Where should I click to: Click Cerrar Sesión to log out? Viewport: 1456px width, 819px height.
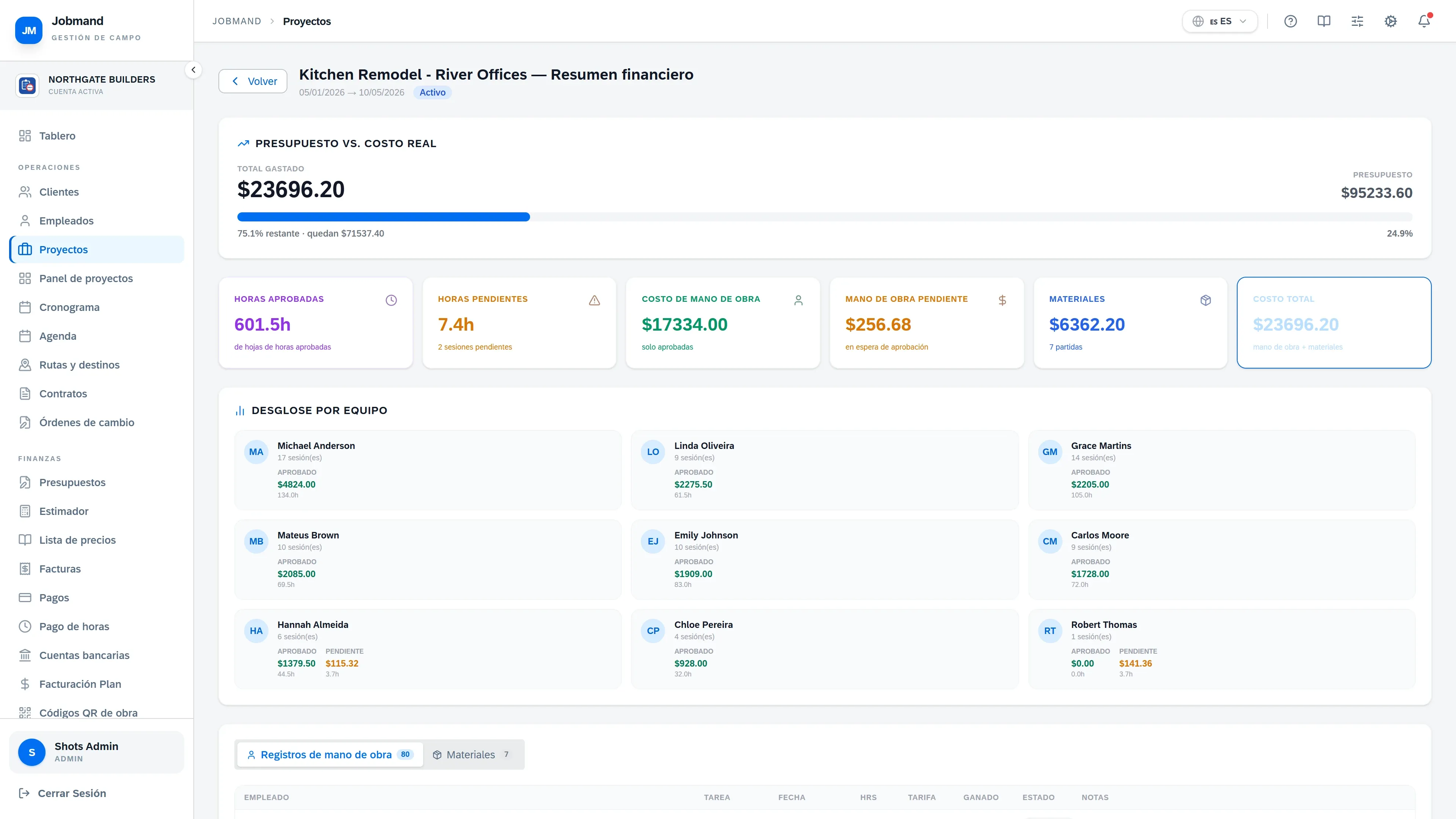[62, 794]
